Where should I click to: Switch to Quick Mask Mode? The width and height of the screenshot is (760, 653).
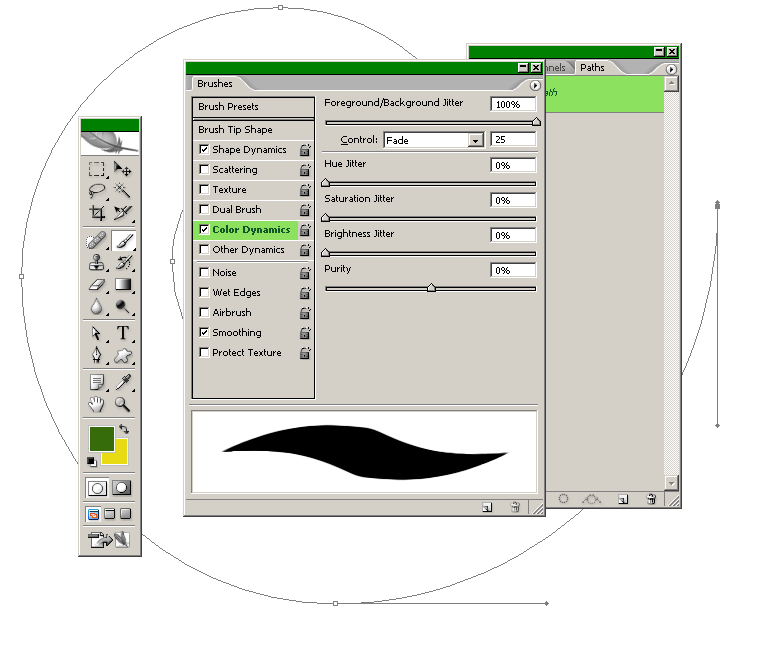pos(122,488)
